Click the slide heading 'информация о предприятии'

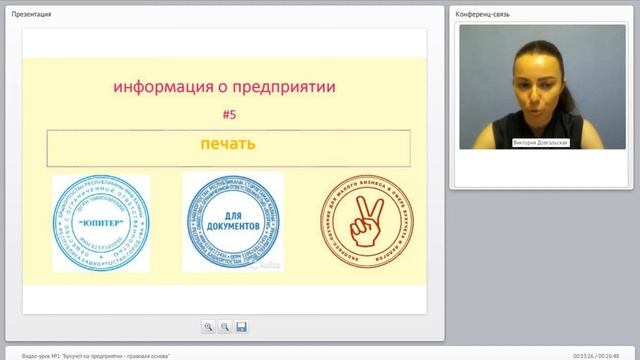[x=224, y=87]
